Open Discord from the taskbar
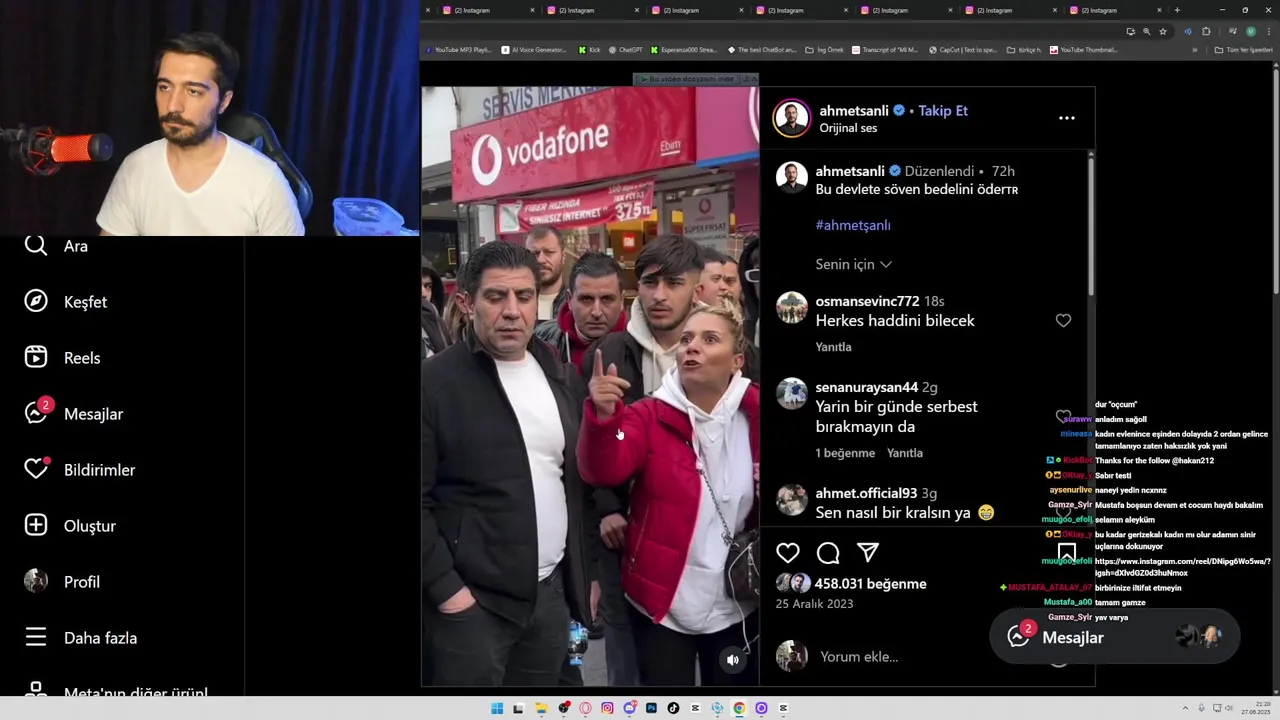Image resolution: width=1280 pixels, height=720 pixels. tap(629, 708)
